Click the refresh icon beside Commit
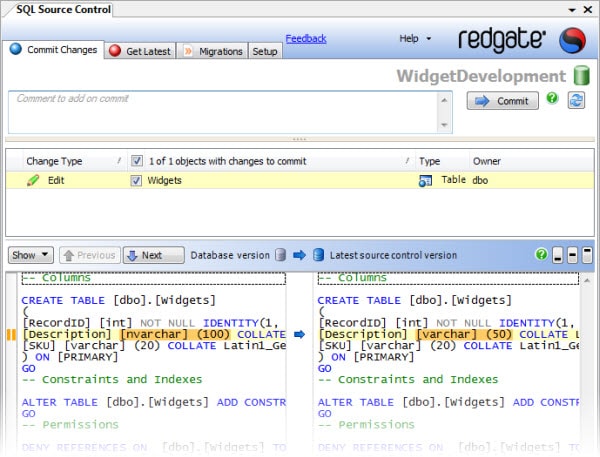The height and width of the screenshot is (457, 600). coord(576,100)
